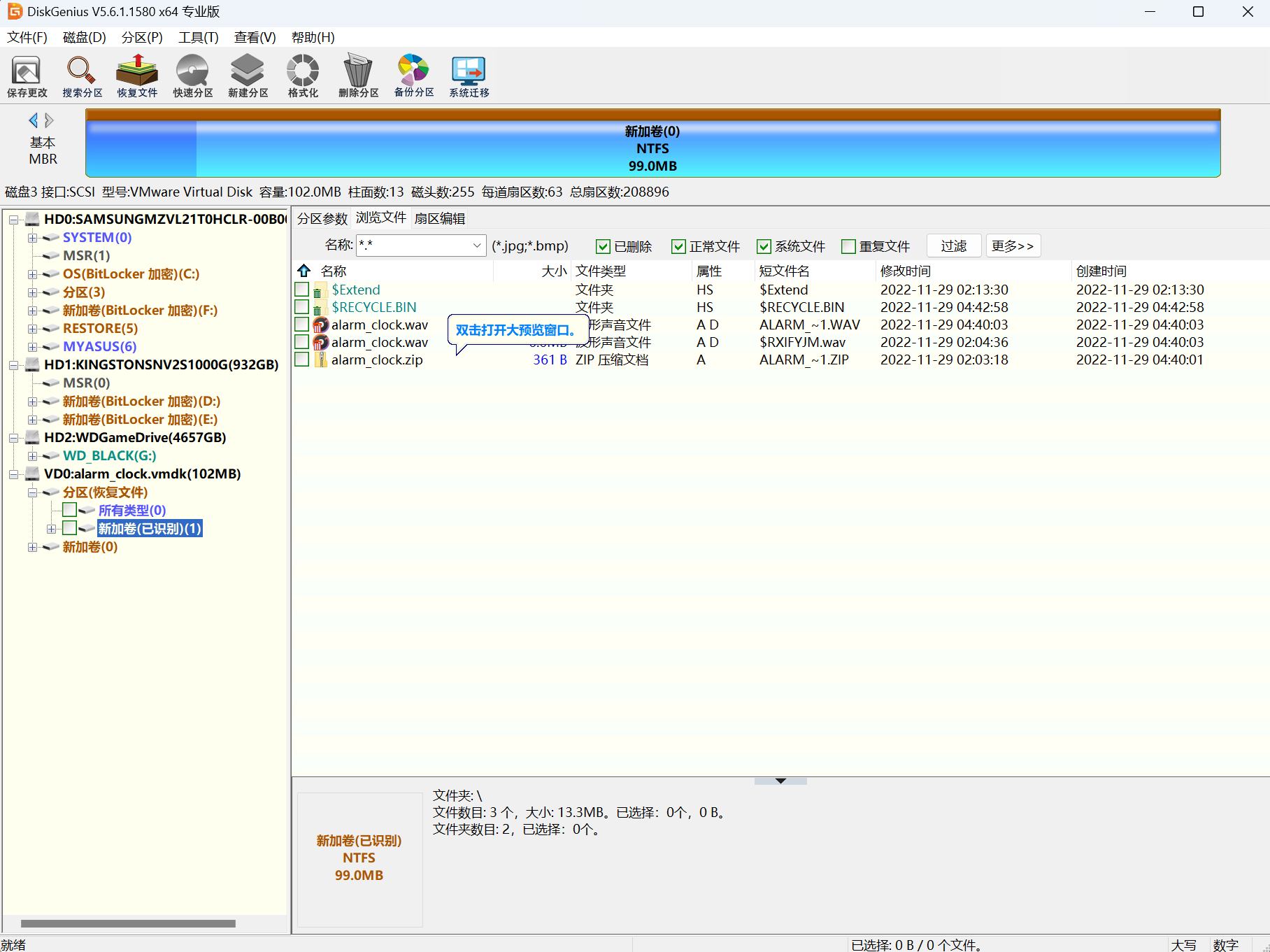
Task: Expand the SYSTEM(0) partition node
Action: coord(32,238)
